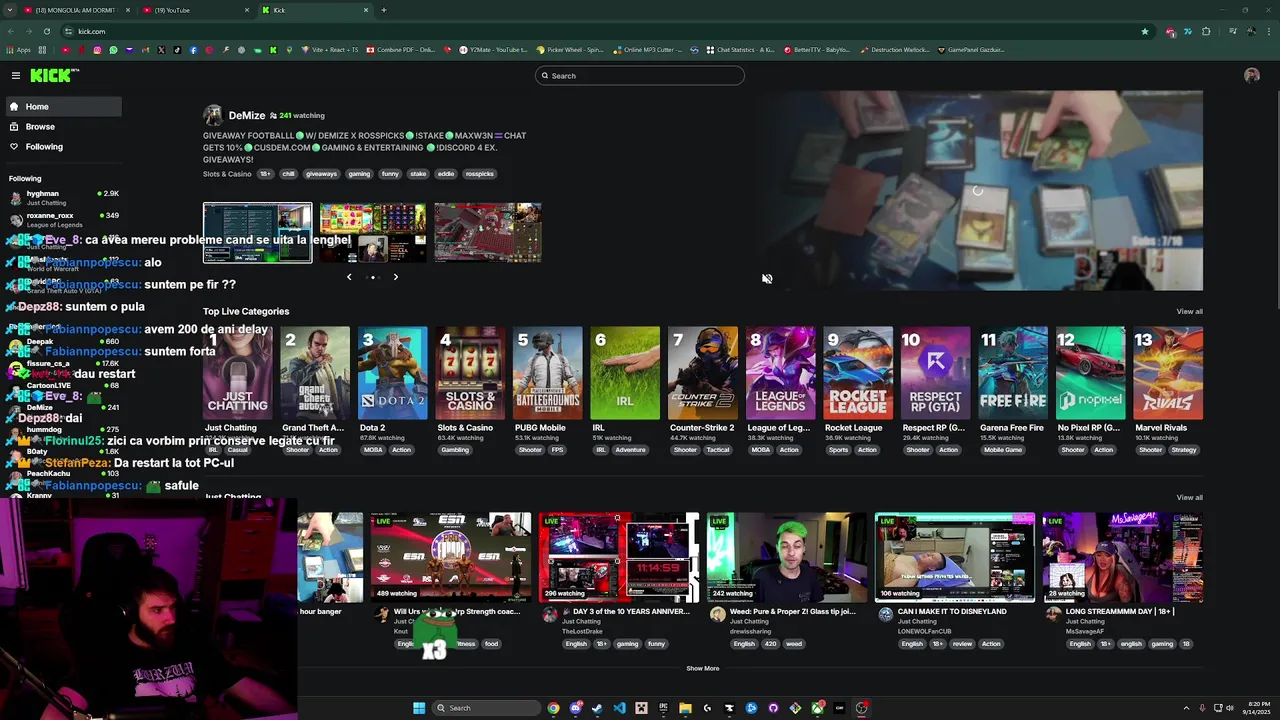Image resolution: width=1280 pixels, height=720 pixels.
Task: Go to previous featured stream carousel arrow
Action: (x=349, y=277)
